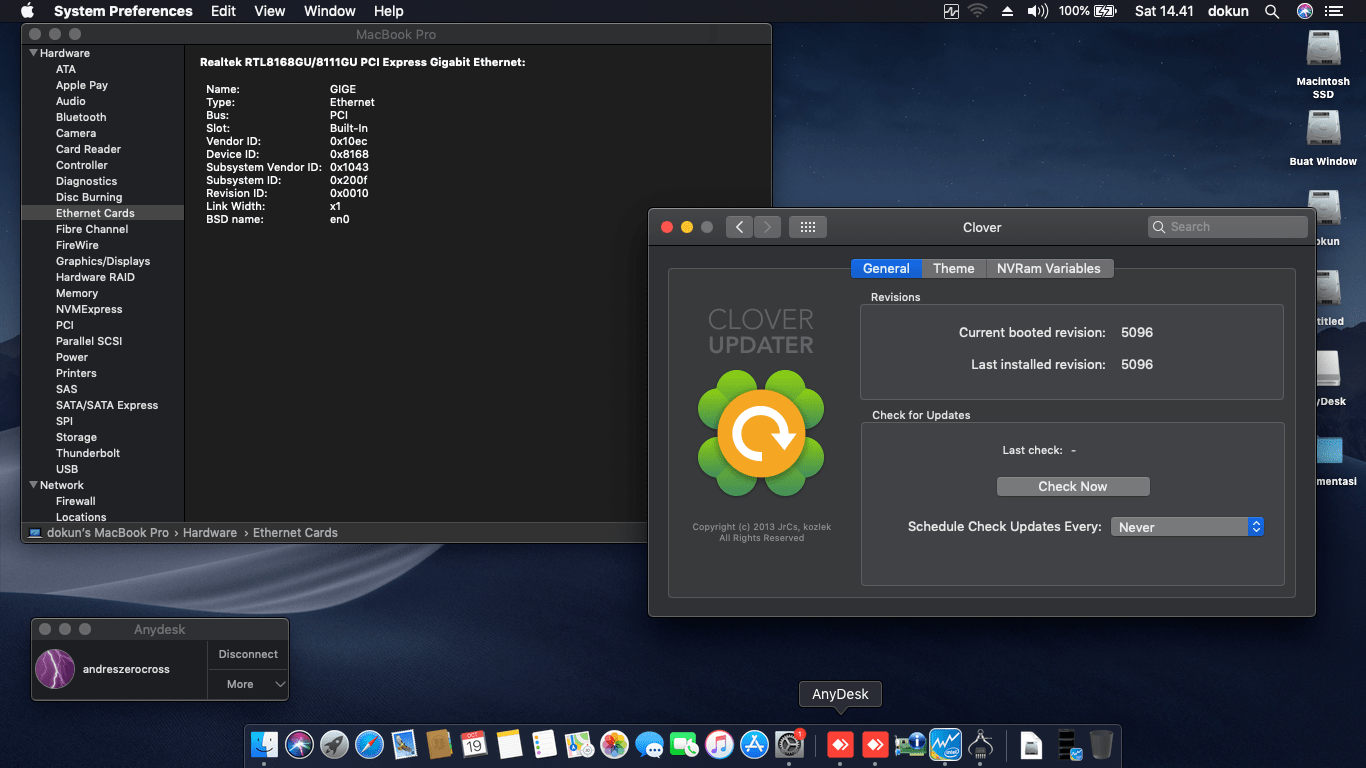Select USB in the hardware sidebar

pos(67,469)
